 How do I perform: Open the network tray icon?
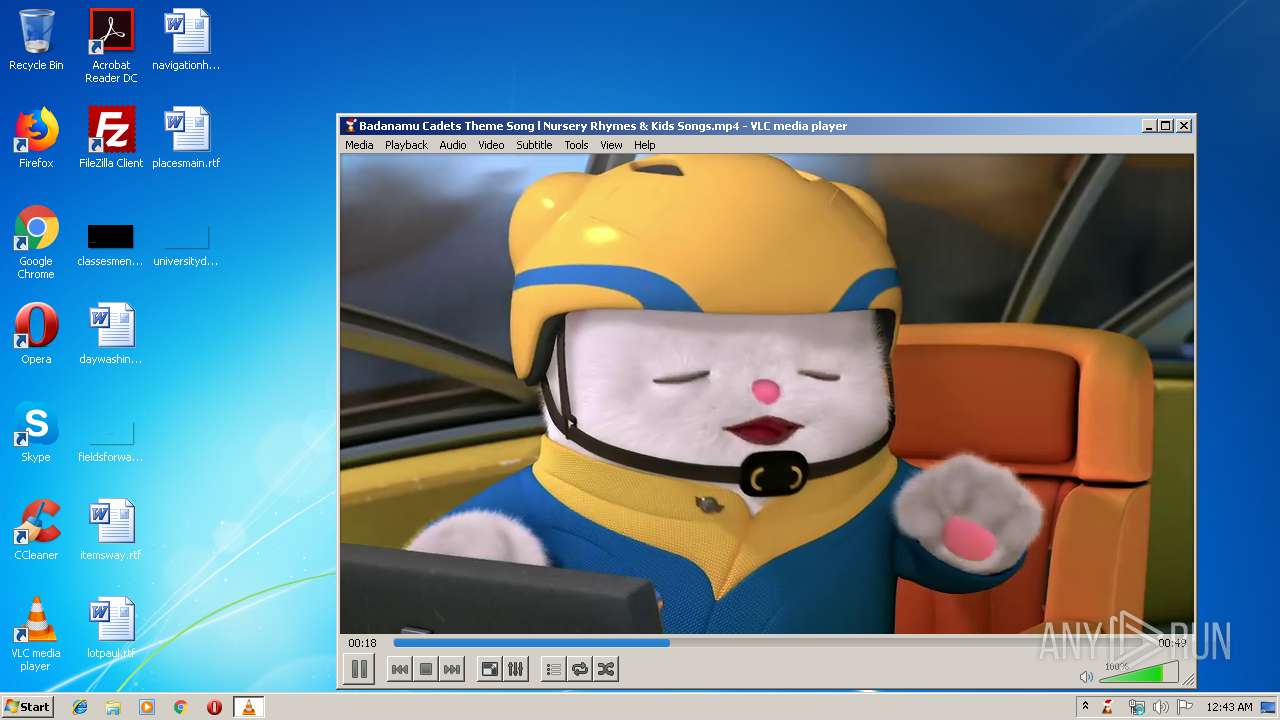[1137, 707]
